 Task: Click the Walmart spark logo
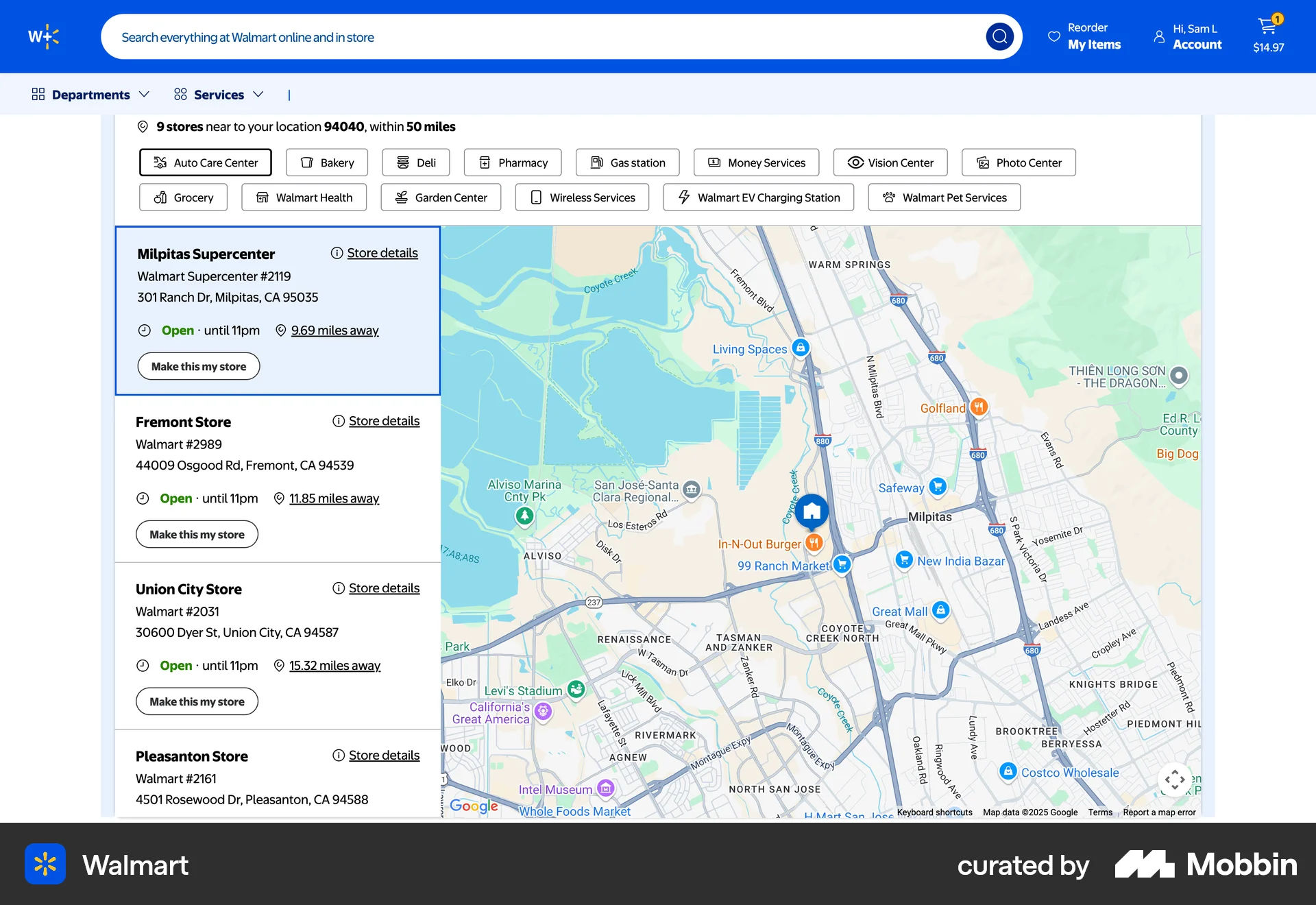pos(44,36)
